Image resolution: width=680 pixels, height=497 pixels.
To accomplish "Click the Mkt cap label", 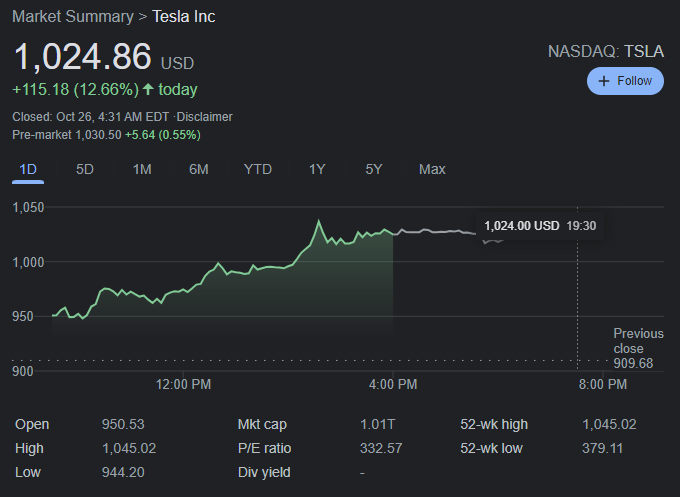I will tap(262, 424).
